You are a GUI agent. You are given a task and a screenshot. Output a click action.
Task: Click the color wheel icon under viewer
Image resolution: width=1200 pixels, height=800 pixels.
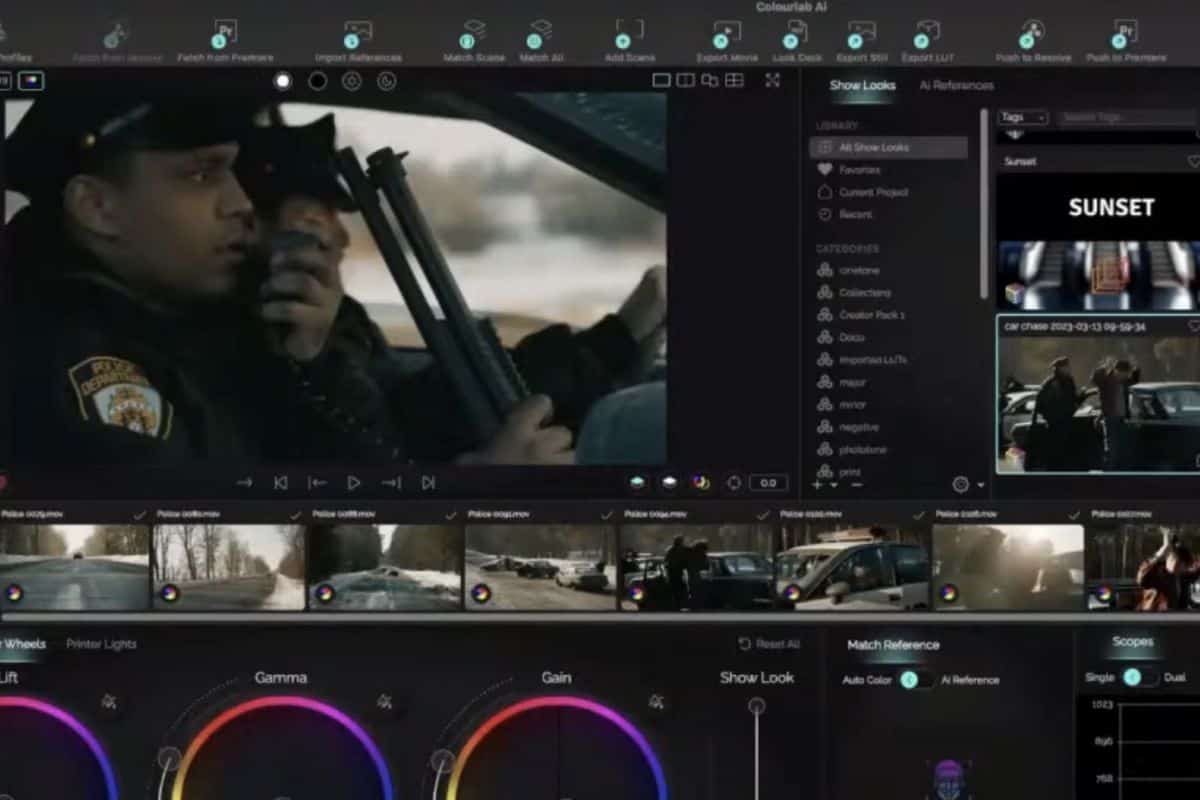point(701,482)
